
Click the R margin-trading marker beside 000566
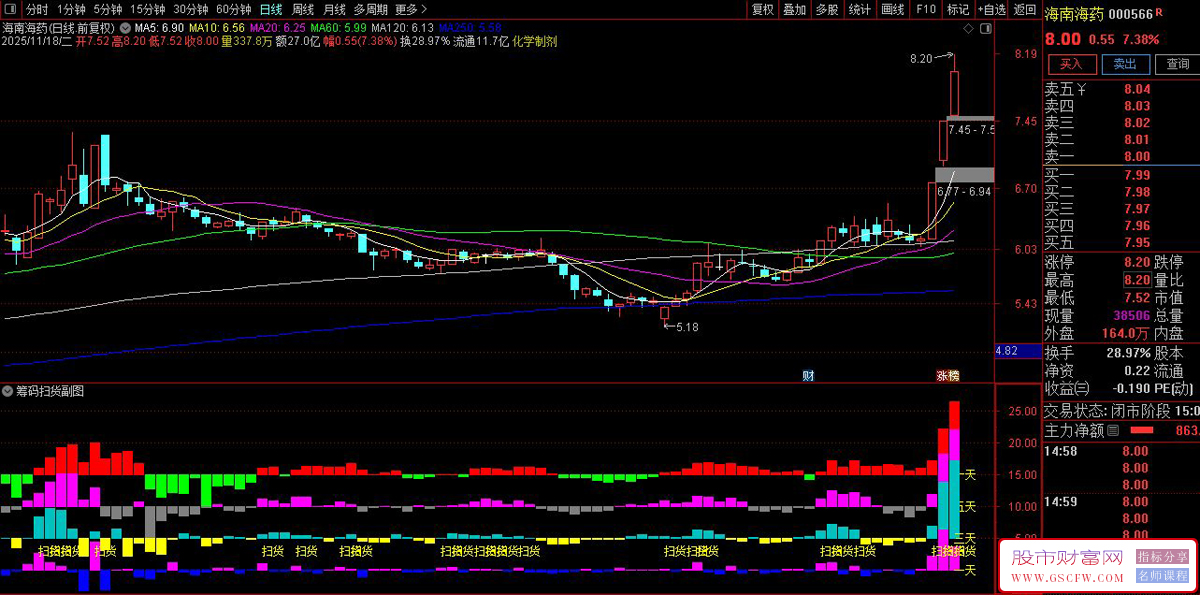pos(1160,13)
